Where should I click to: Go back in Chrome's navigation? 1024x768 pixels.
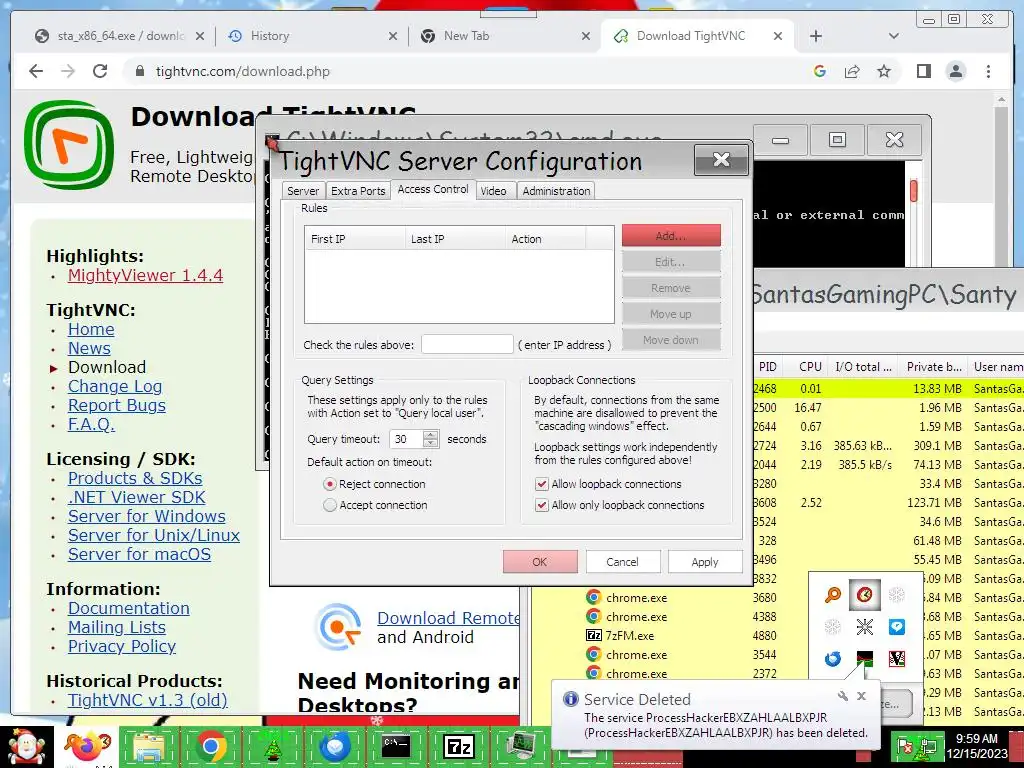[36, 71]
